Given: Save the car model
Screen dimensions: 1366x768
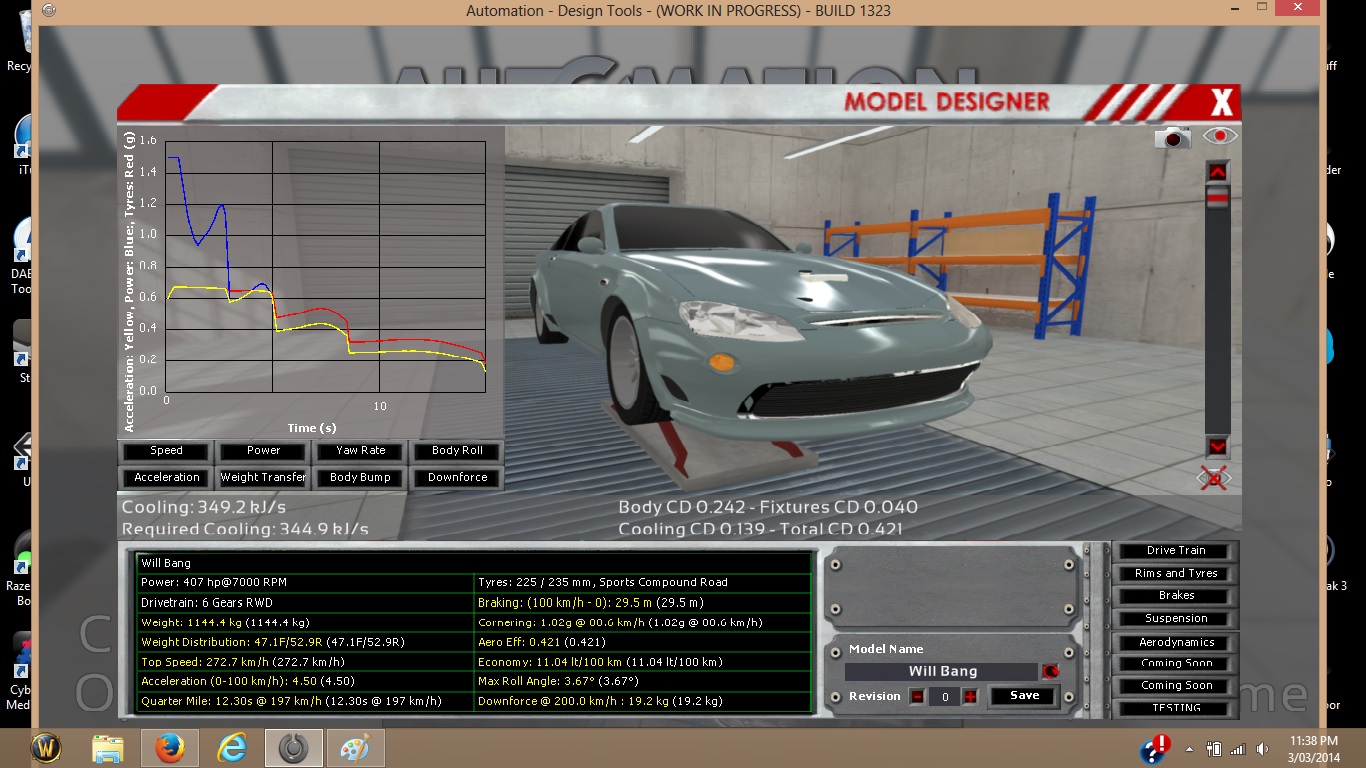Looking at the screenshot, I should click(x=1023, y=696).
